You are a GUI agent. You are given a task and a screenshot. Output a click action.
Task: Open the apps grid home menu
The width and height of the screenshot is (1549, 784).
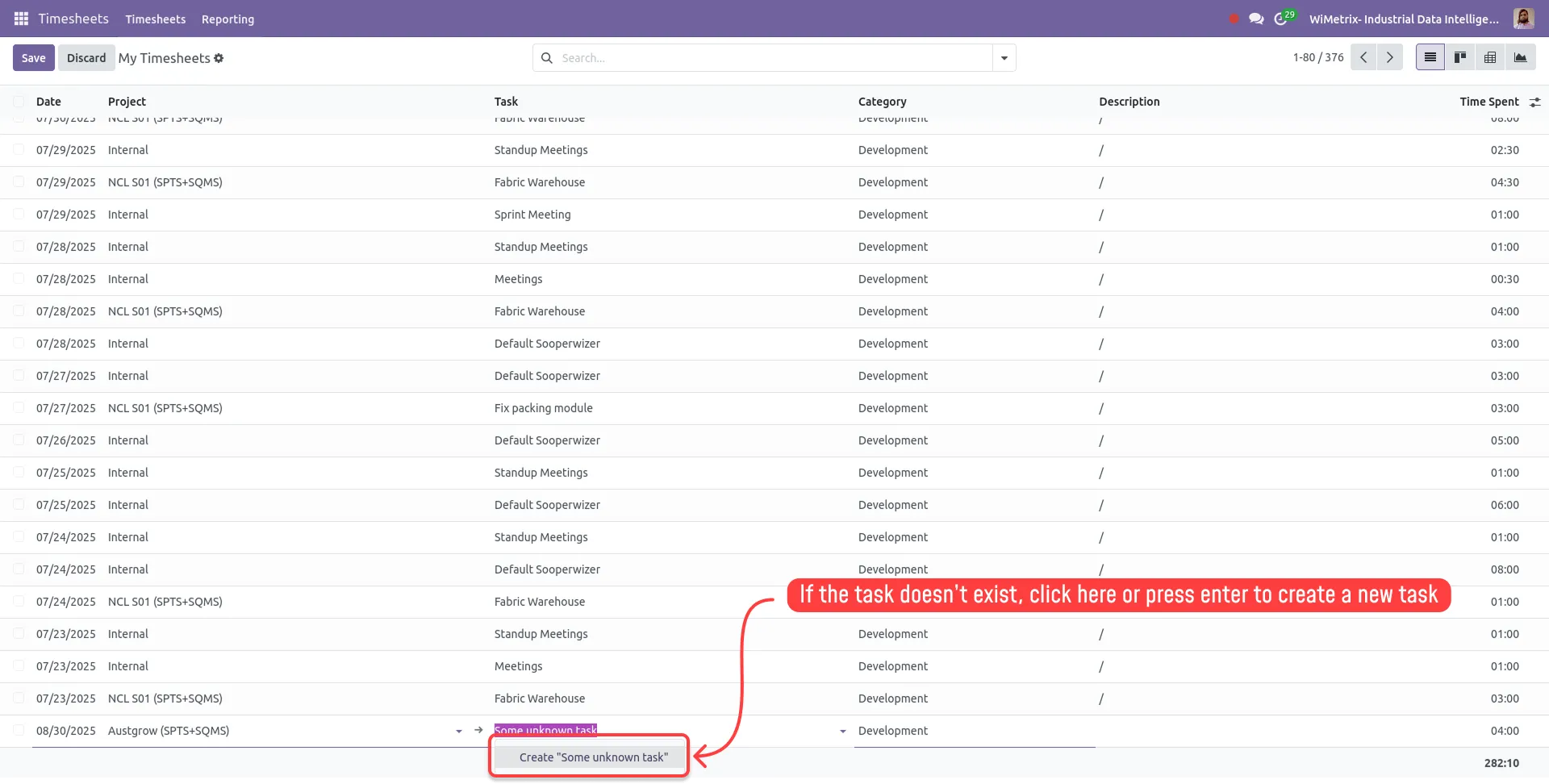[21, 19]
